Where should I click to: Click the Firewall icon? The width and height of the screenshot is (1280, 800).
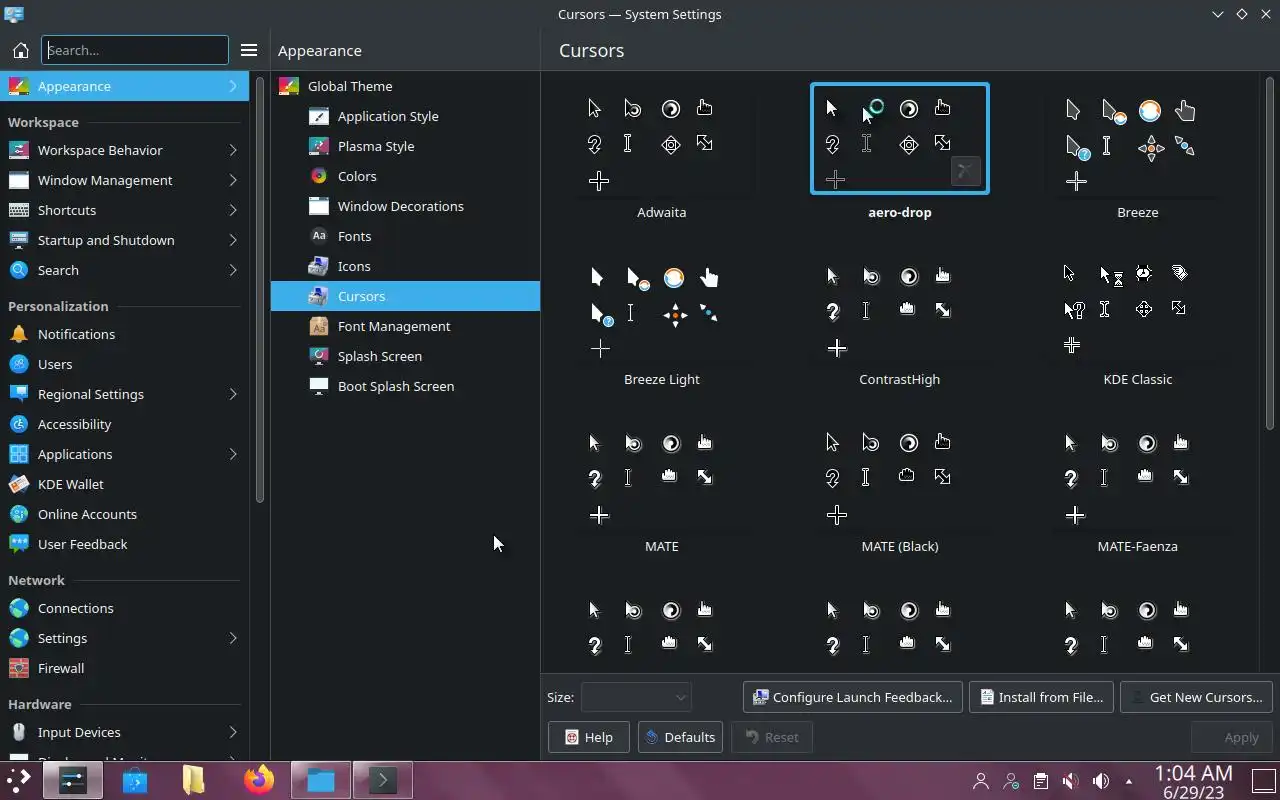pos(19,668)
